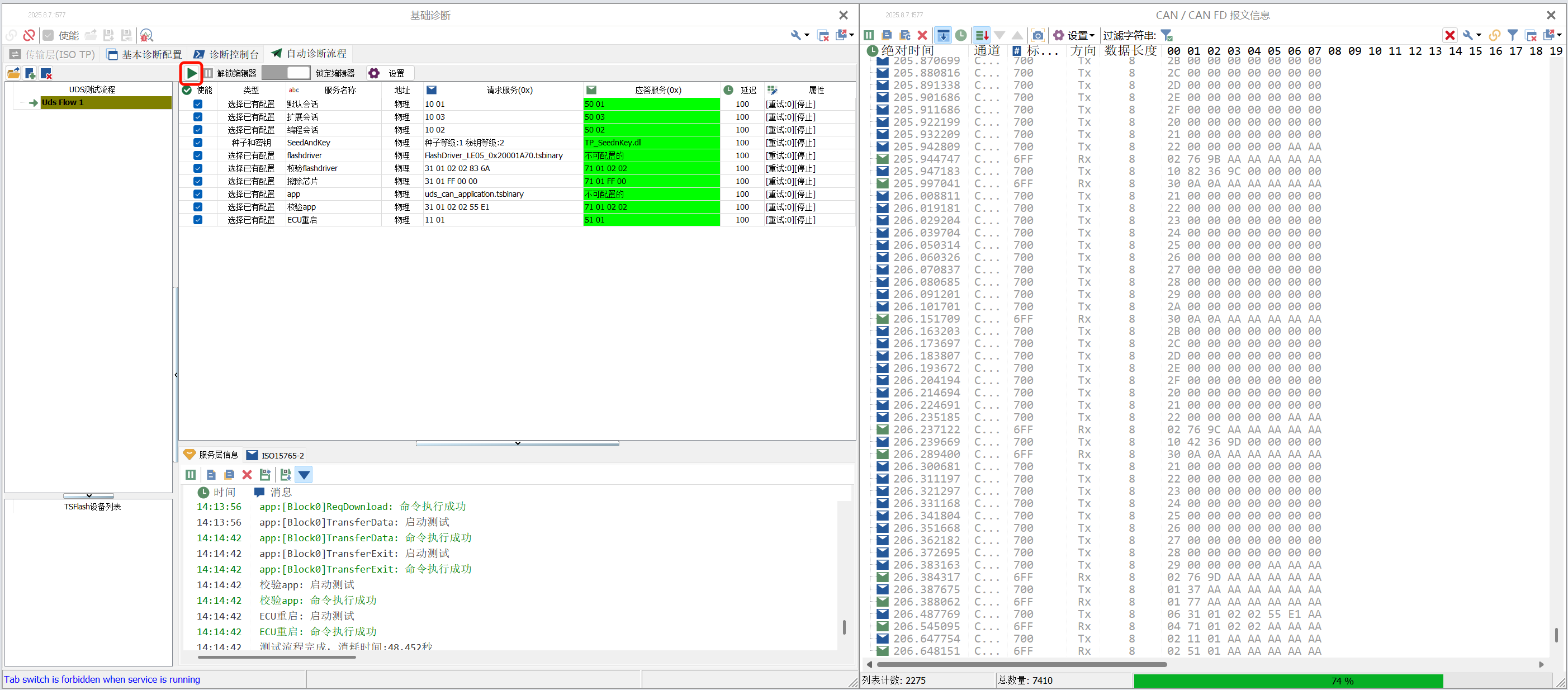
Task: Clear the CAN message list with red X
Action: point(922,35)
